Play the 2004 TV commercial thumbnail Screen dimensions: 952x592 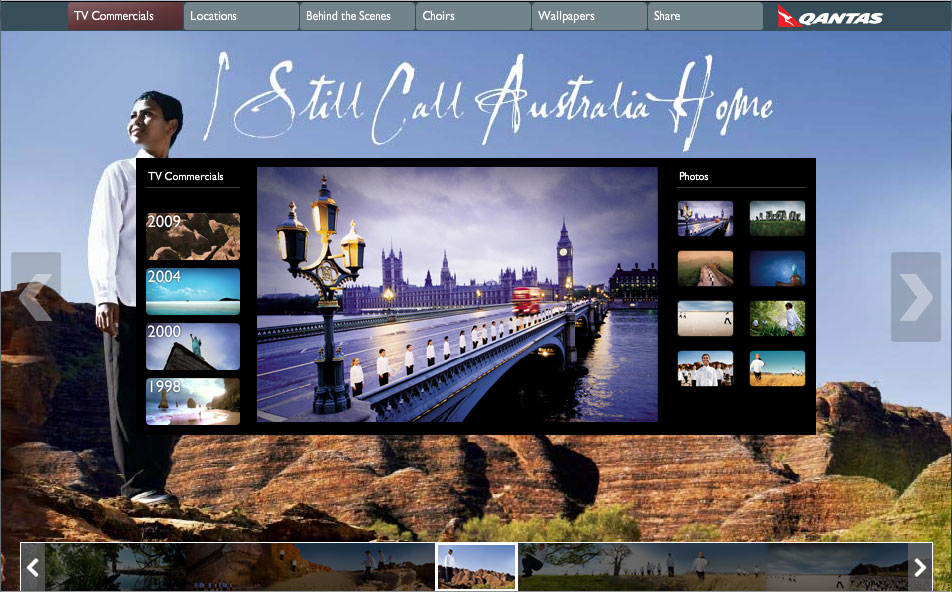[193, 291]
